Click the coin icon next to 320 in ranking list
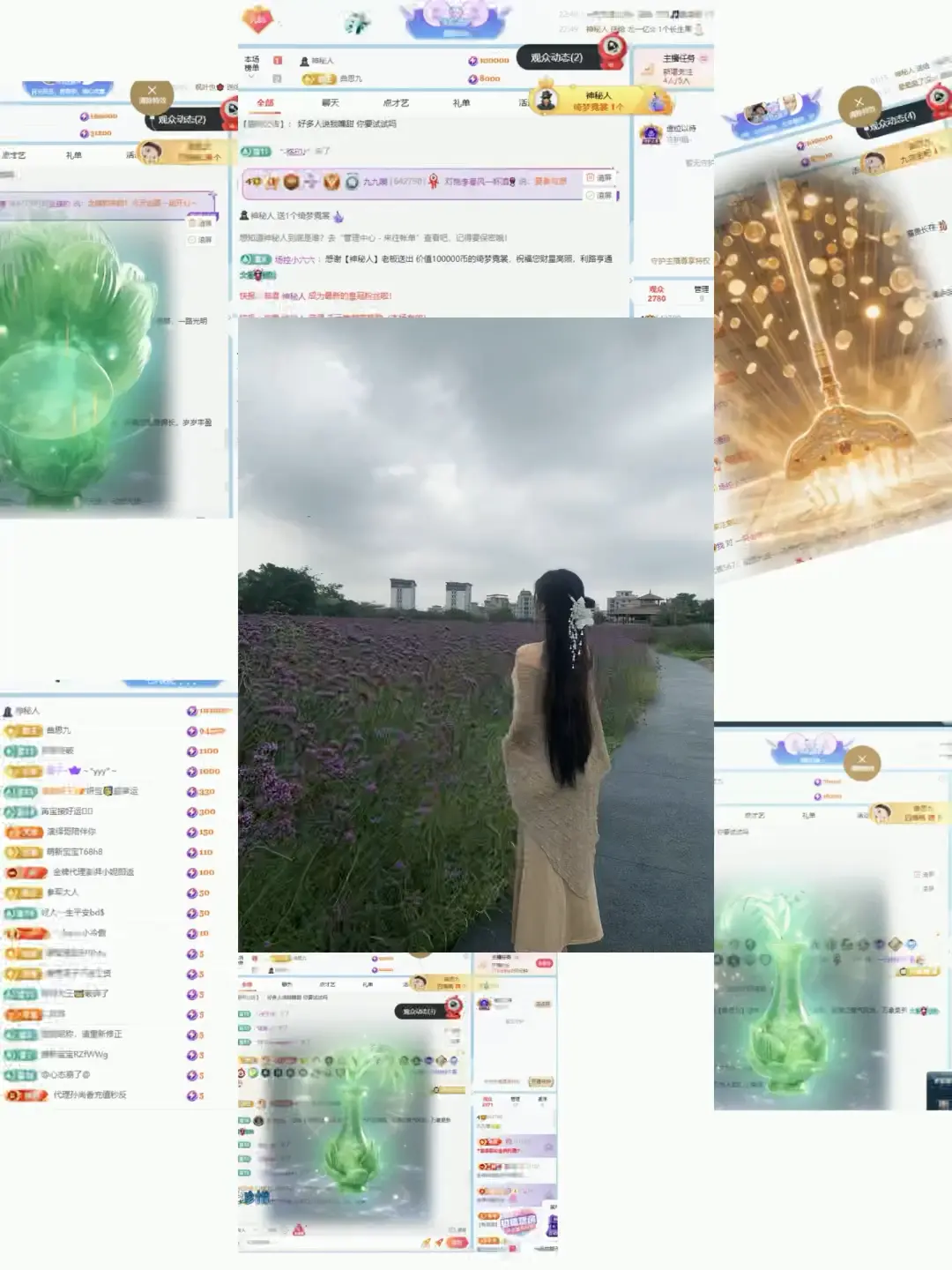This screenshot has height=1270, width=952. [x=191, y=792]
